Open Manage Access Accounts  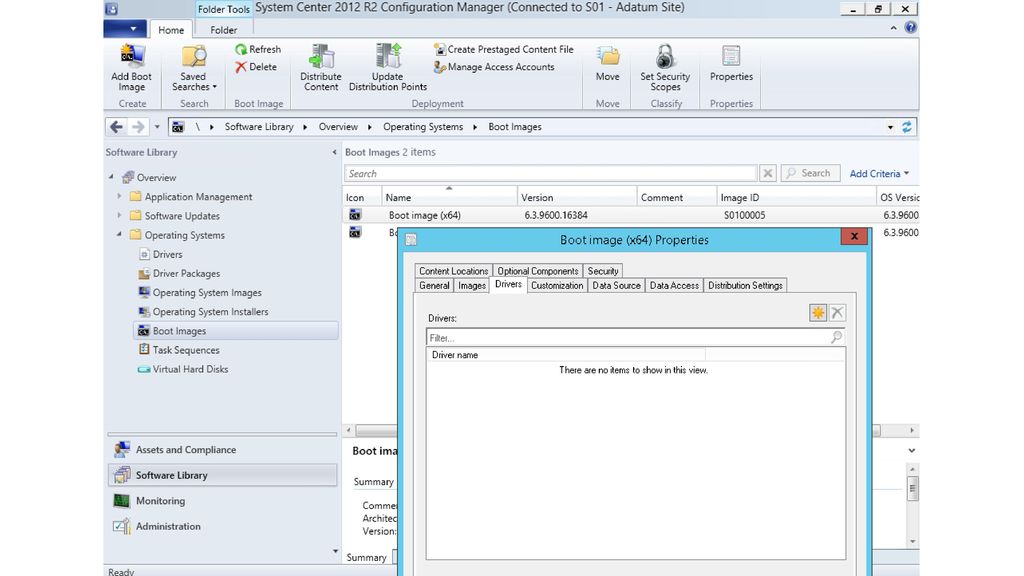point(494,67)
